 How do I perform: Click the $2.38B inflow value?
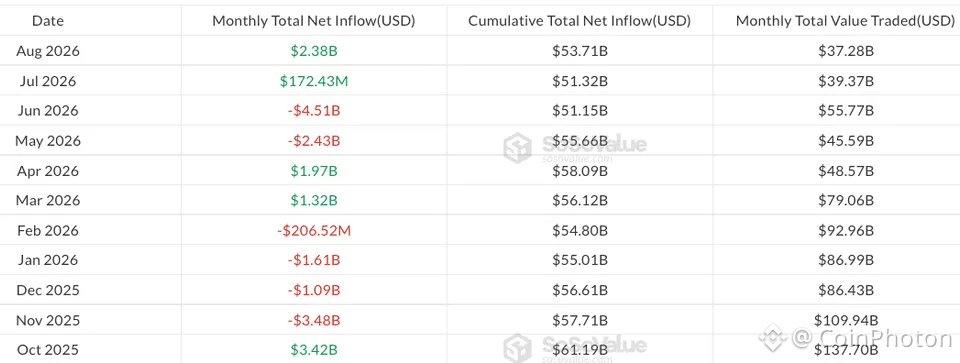[x=313, y=51]
